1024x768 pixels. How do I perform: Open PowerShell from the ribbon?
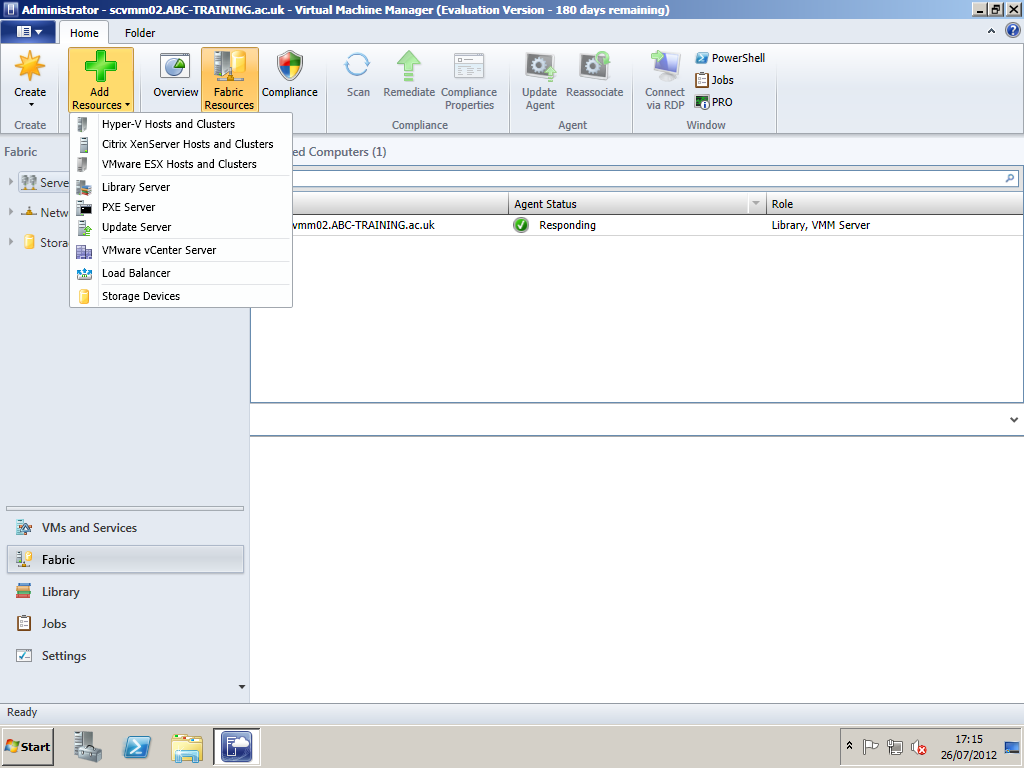point(730,58)
